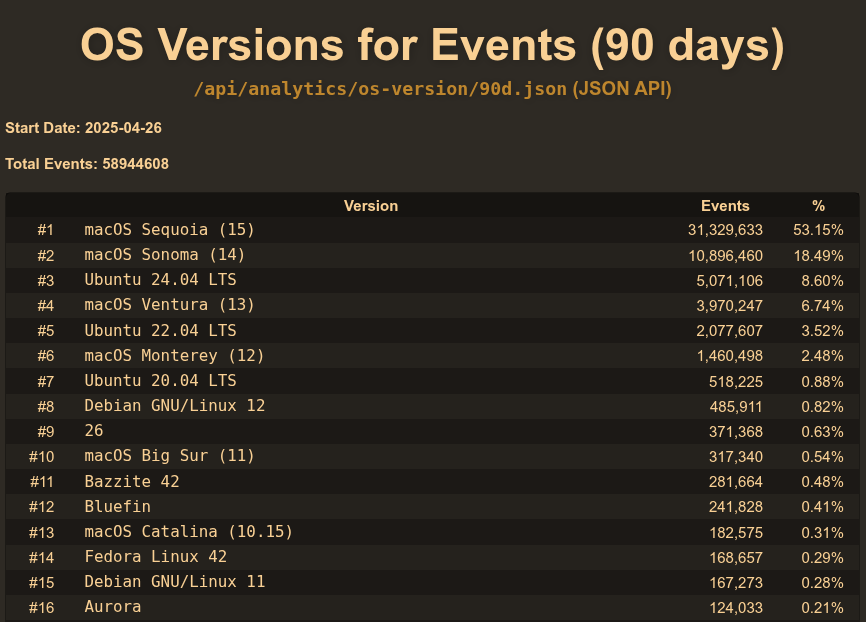
Task: Select 'Aurora' row name
Action: tap(113, 607)
